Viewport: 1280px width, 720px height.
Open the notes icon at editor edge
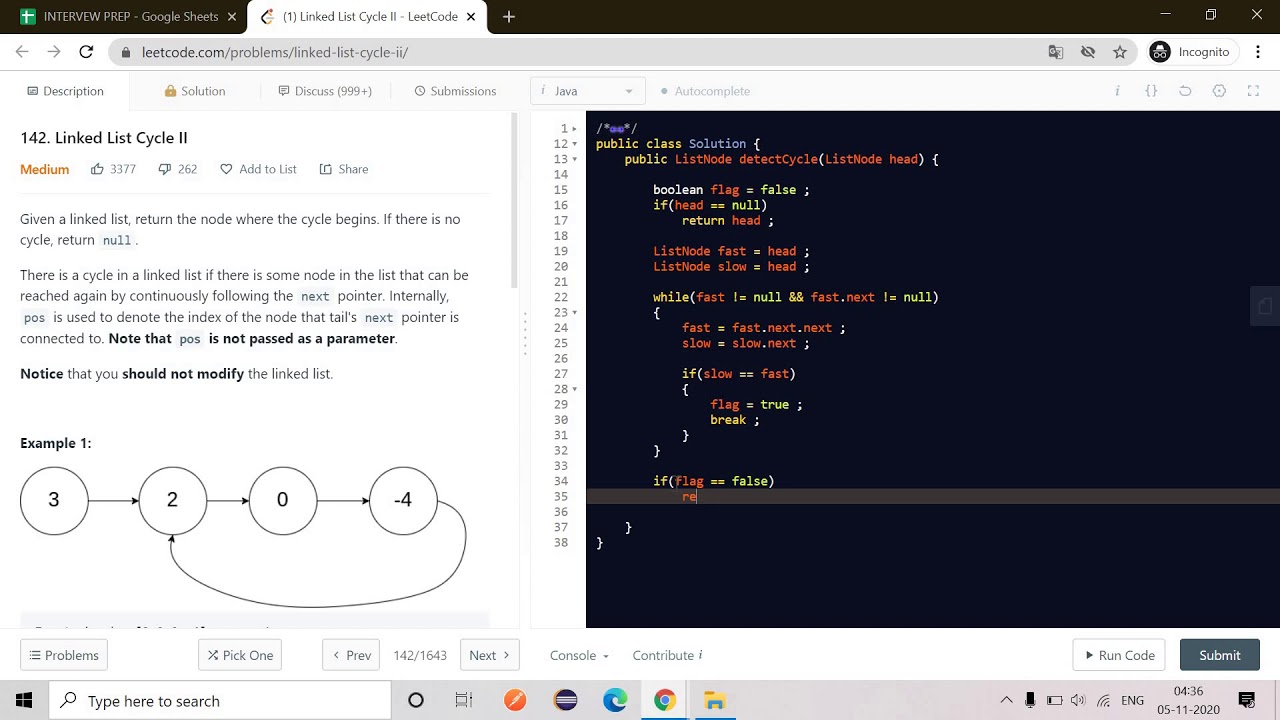1265,307
